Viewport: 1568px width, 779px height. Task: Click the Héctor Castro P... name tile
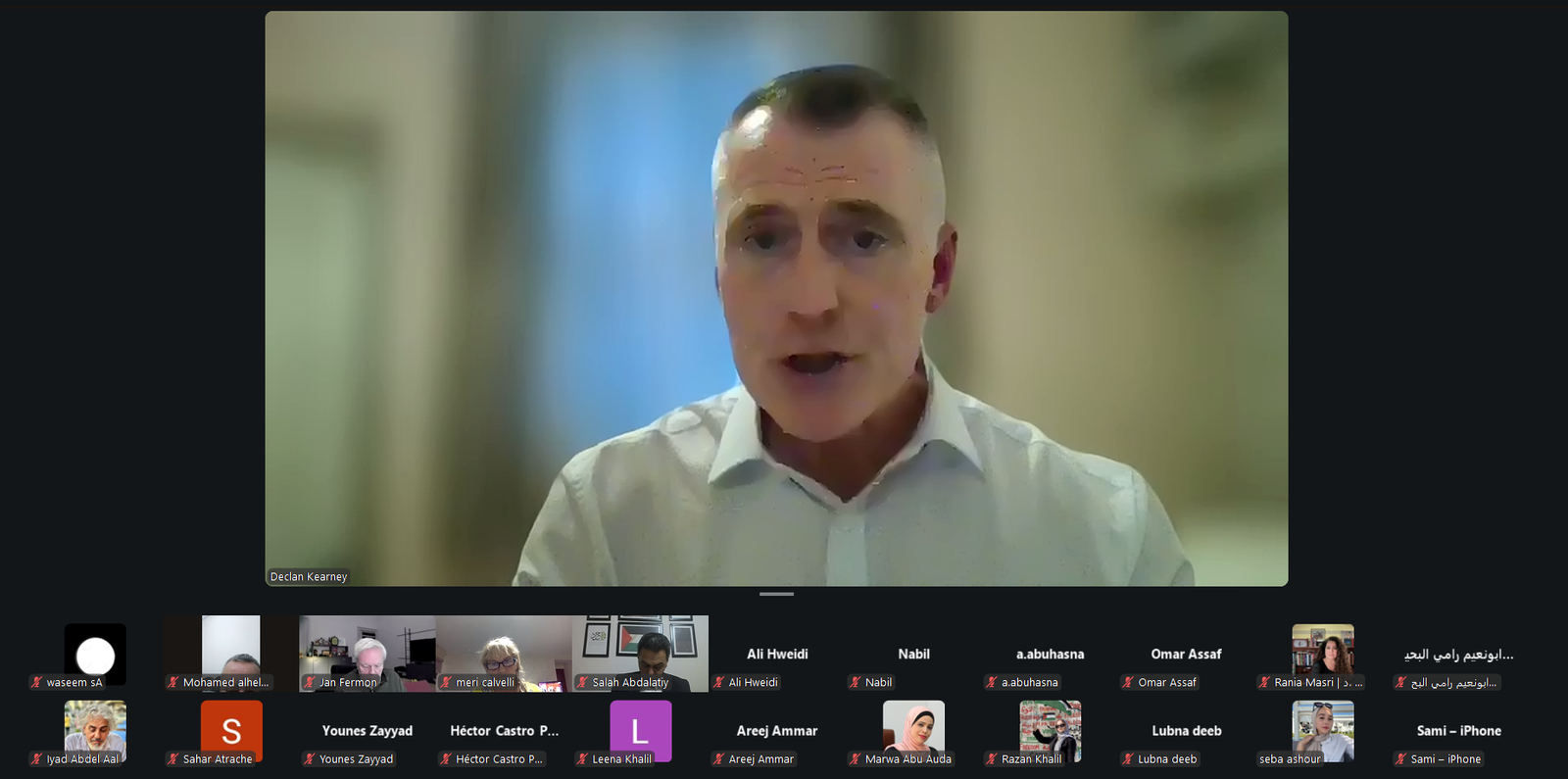click(x=504, y=731)
